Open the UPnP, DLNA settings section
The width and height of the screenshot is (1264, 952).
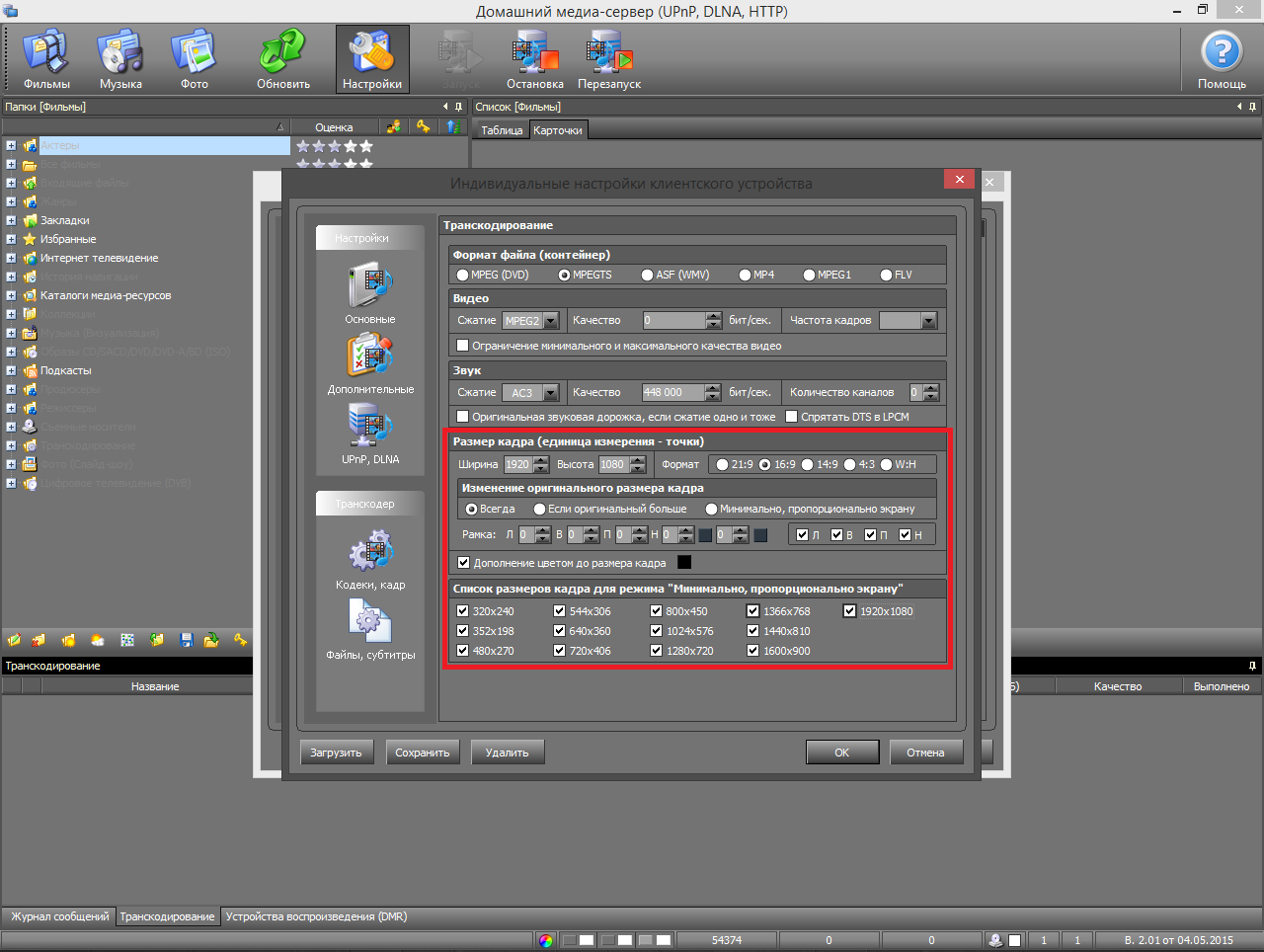(370, 435)
